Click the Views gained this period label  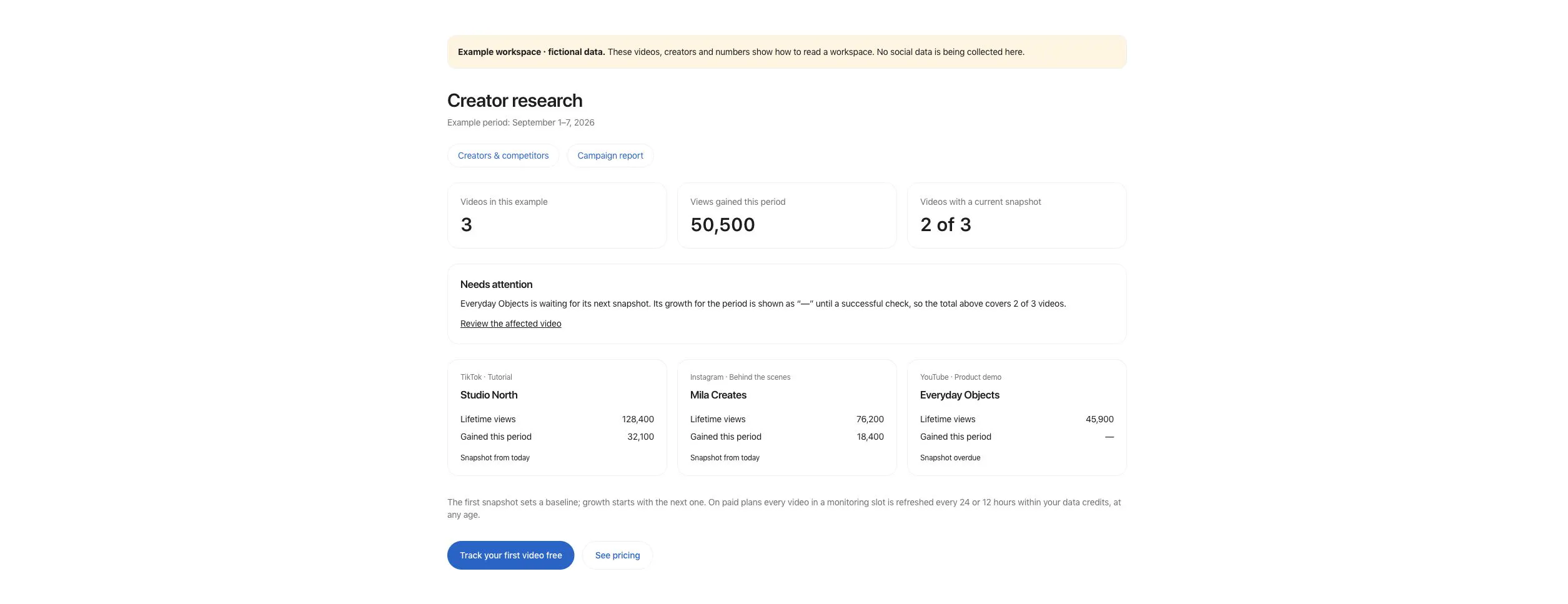pos(737,202)
